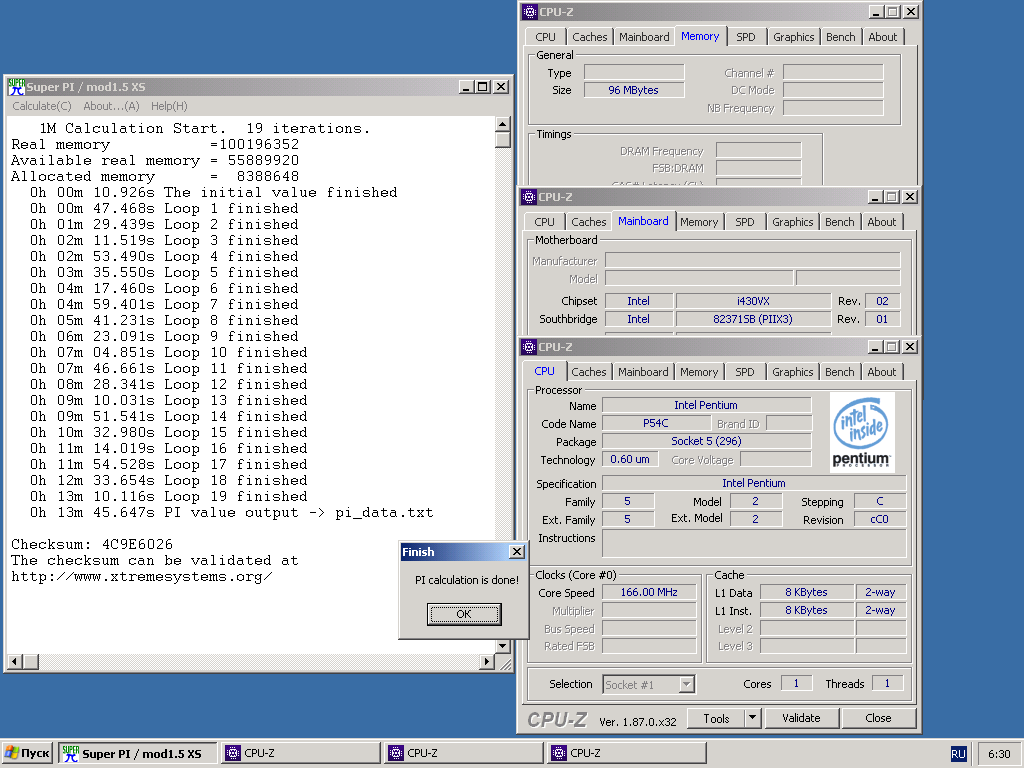Viewport: 1024px width, 768px height.
Task: Select the SPD tab in top CPU-Z window
Action: pos(746,37)
